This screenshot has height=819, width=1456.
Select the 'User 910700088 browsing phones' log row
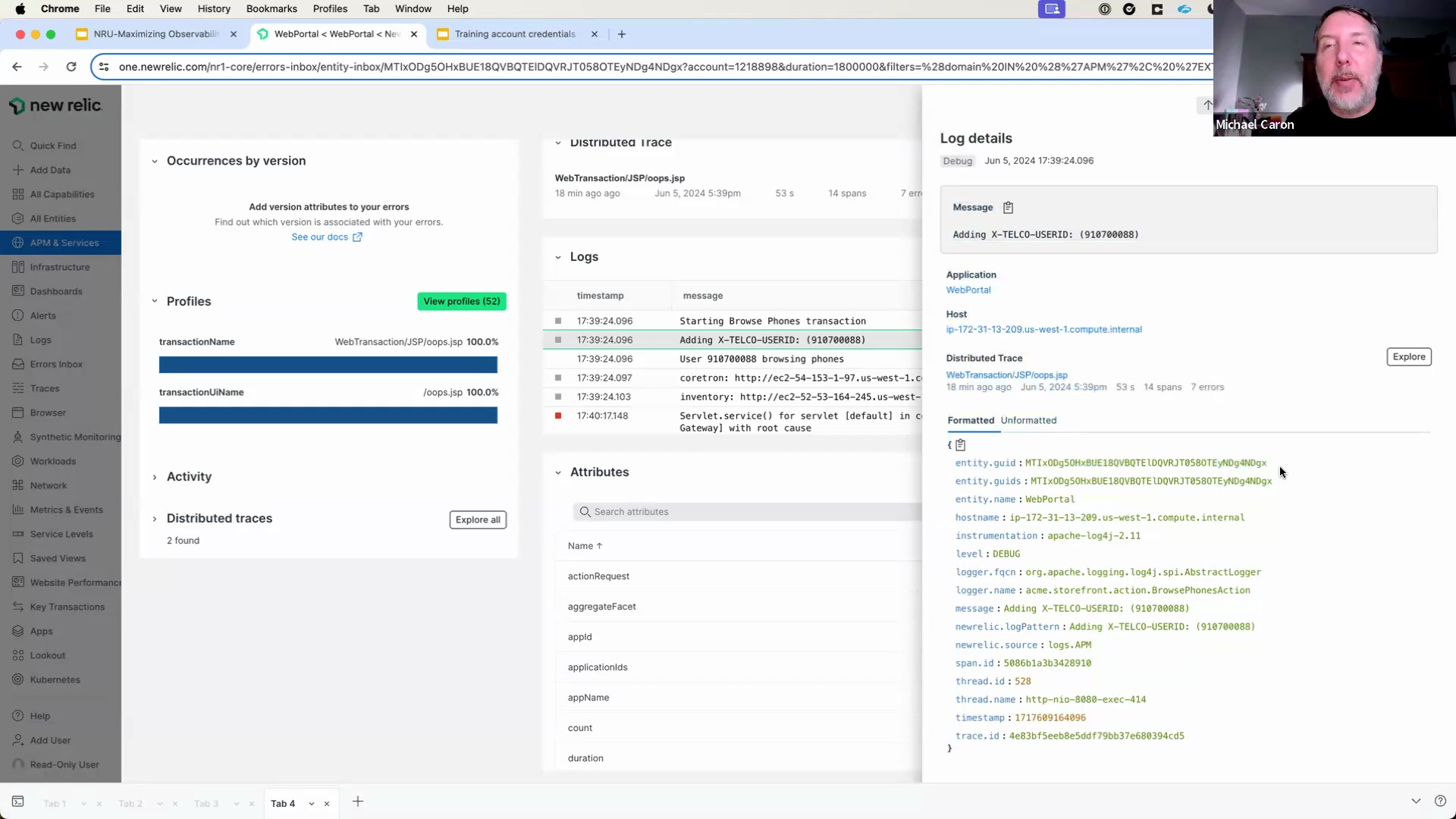[x=733, y=359]
